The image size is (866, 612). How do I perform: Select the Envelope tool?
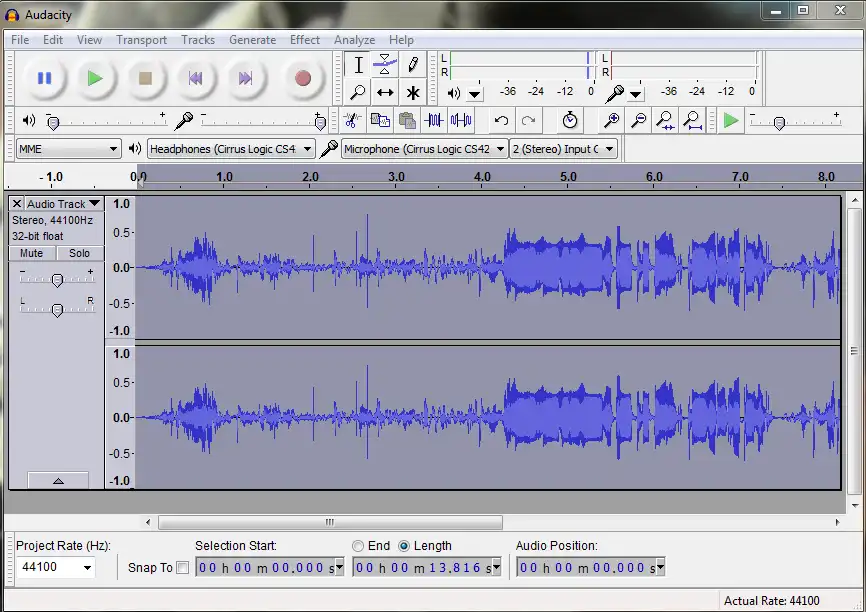click(x=385, y=65)
